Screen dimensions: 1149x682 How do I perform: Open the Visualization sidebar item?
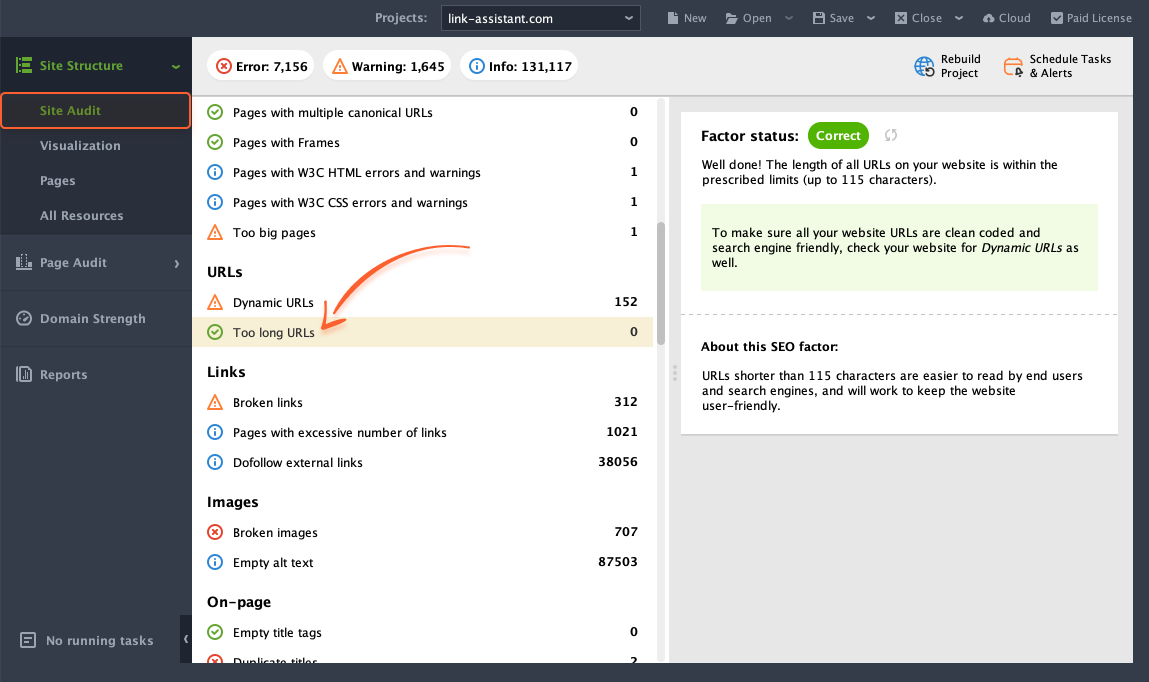(81, 146)
